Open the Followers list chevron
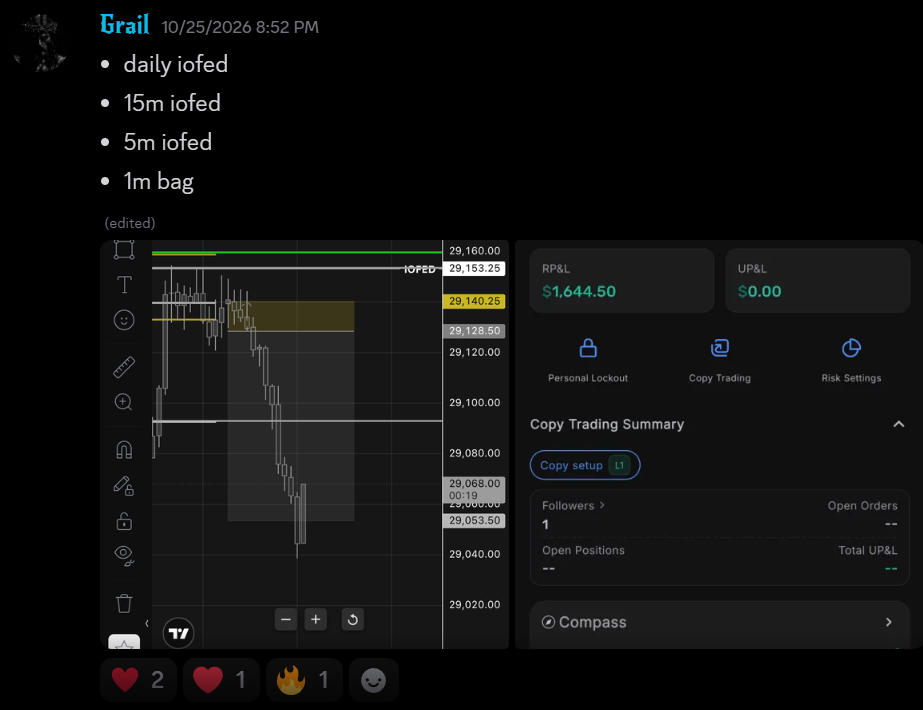This screenshot has width=923, height=710. [x=602, y=505]
